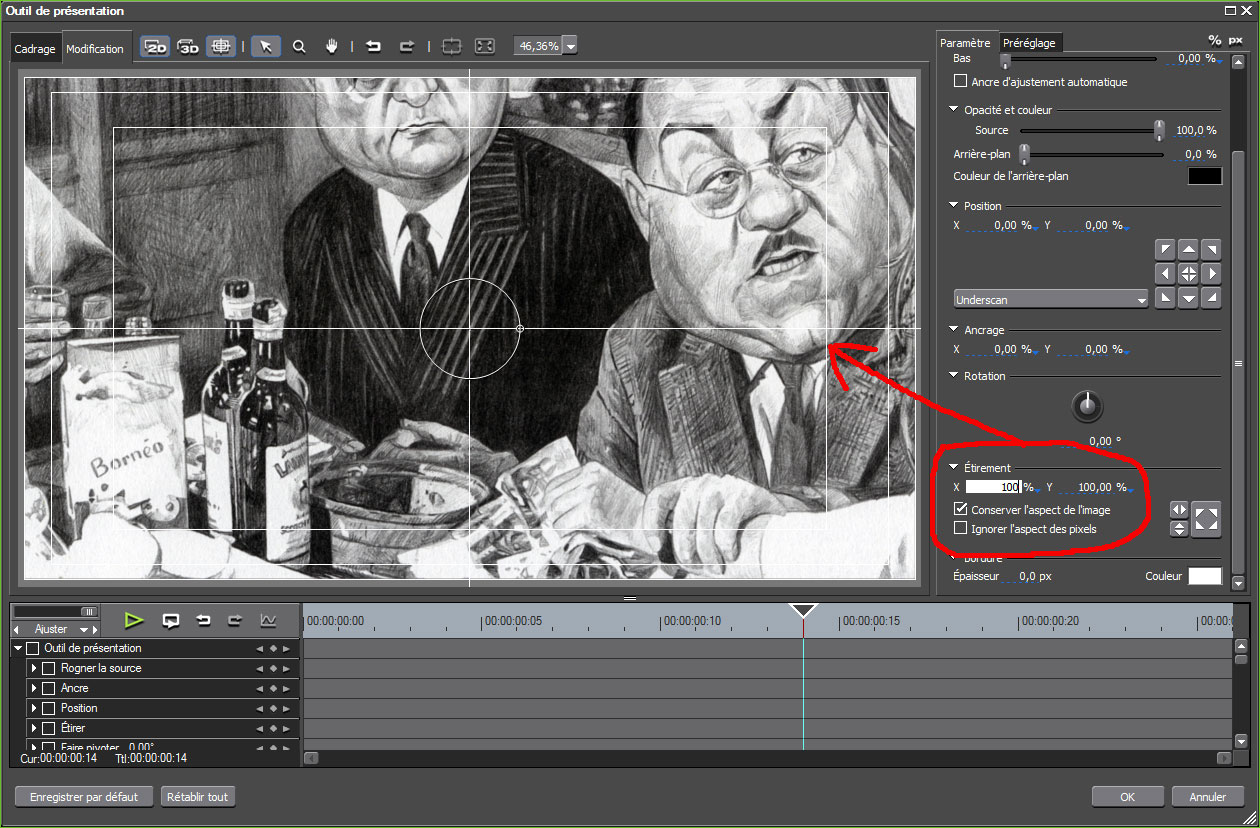This screenshot has width=1260, height=828.
Task: Open the keyframe graph view icon
Action: pyautogui.click(x=268, y=620)
